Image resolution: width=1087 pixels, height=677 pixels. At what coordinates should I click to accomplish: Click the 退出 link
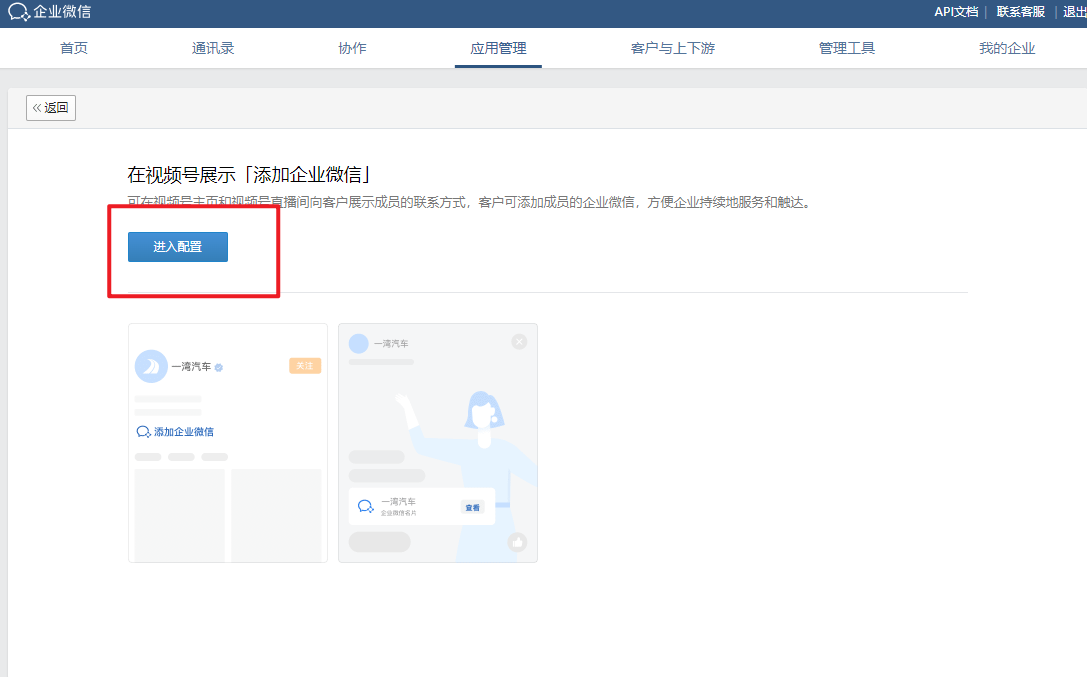(1075, 12)
